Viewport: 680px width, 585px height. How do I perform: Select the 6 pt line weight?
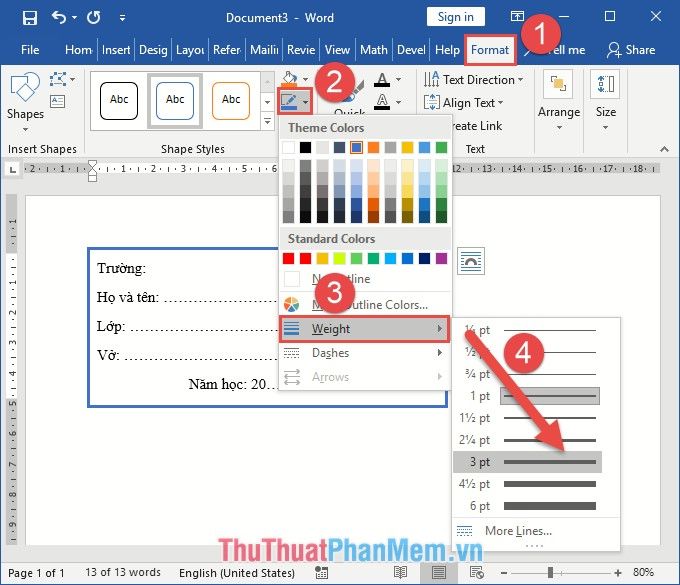tap(528, 506)
